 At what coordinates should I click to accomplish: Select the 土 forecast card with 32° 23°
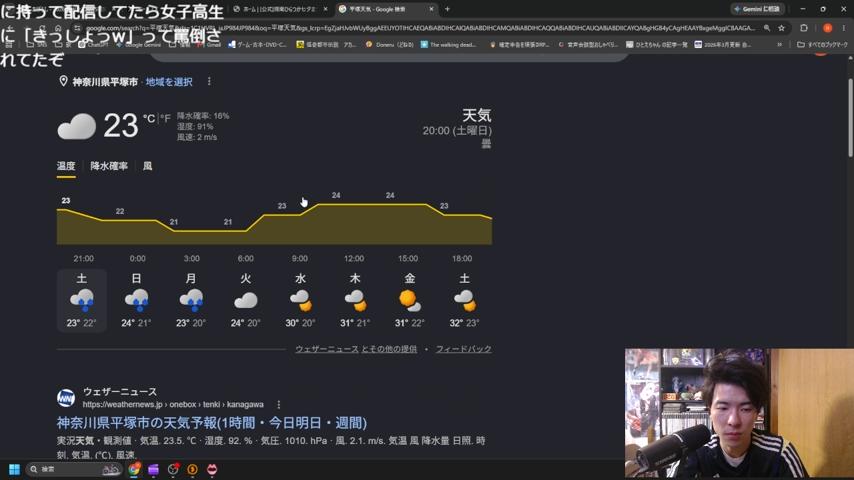tap(465, 300)
